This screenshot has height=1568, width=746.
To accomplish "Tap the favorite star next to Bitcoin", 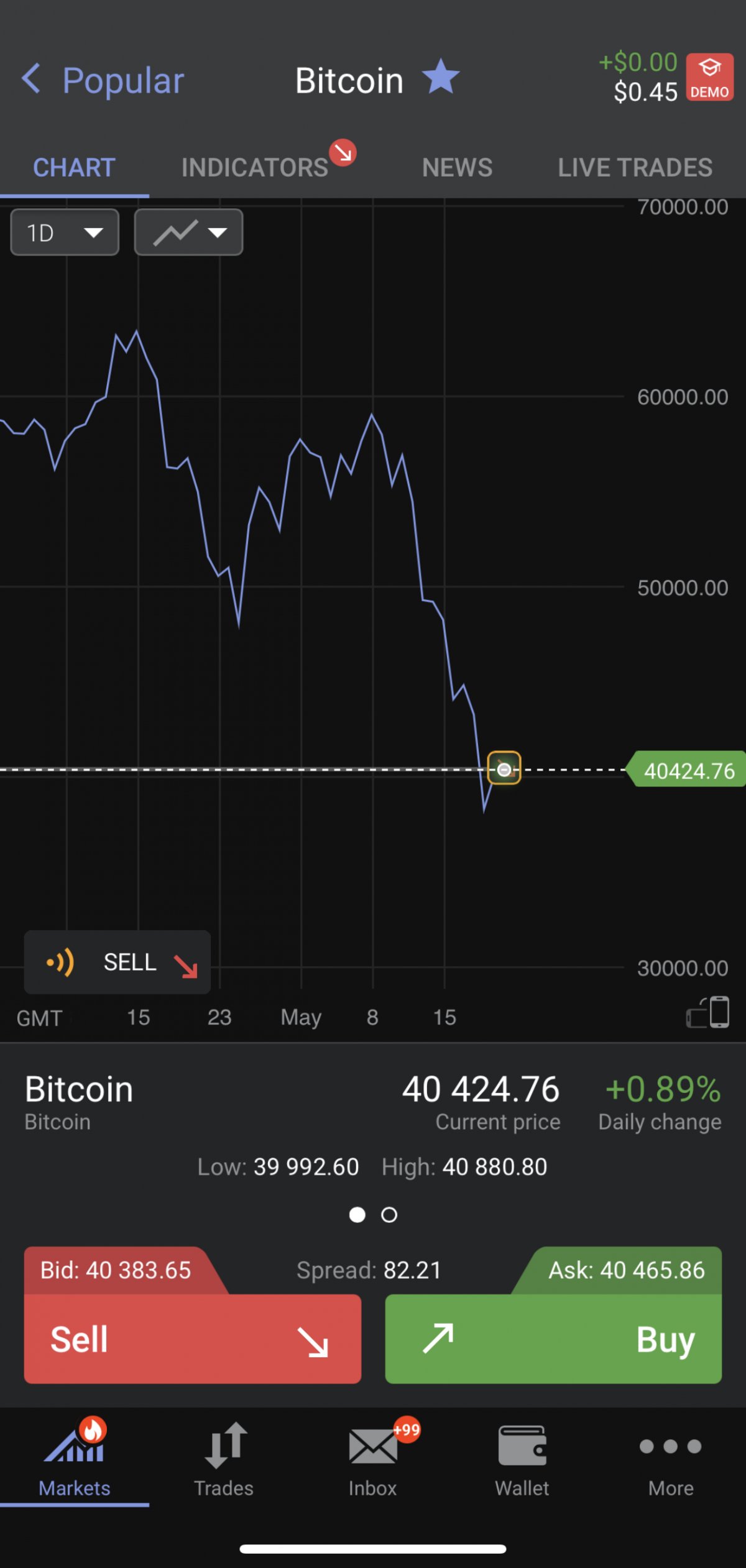I will [441, 78].
